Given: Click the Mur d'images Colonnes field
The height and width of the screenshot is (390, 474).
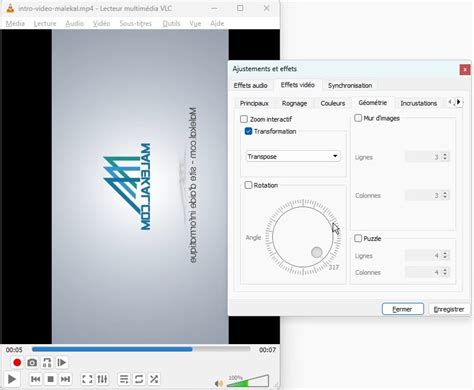Looking at the screenshot, I should point(427,195).
